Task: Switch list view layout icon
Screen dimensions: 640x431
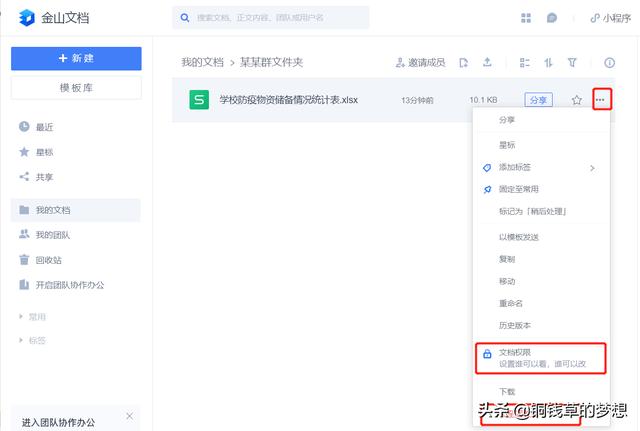Action: click(x=524, y=62)
